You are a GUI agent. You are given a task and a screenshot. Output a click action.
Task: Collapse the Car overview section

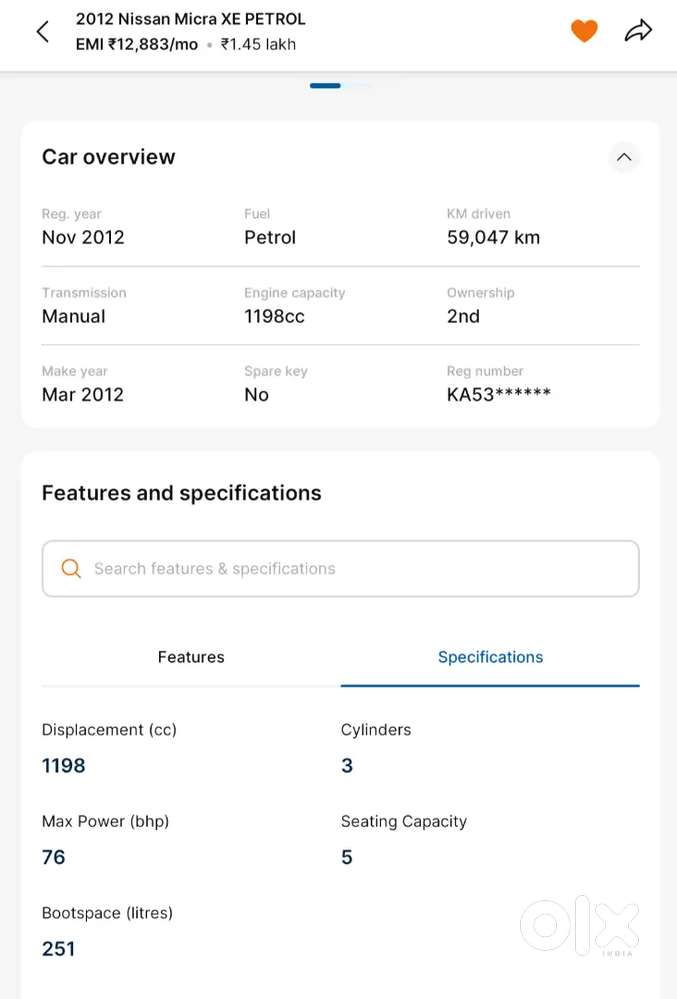point(624,157)
